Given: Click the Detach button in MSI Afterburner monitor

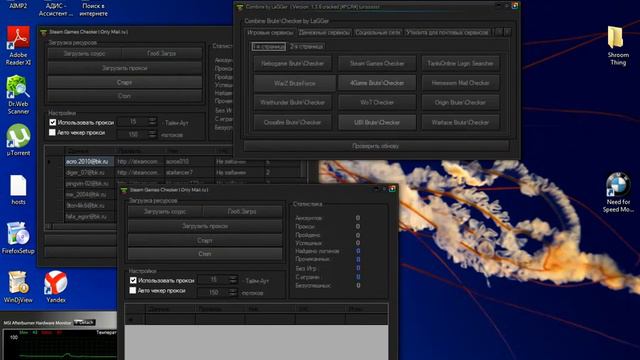Looking at the screenshot, I should tap(85, 322).
